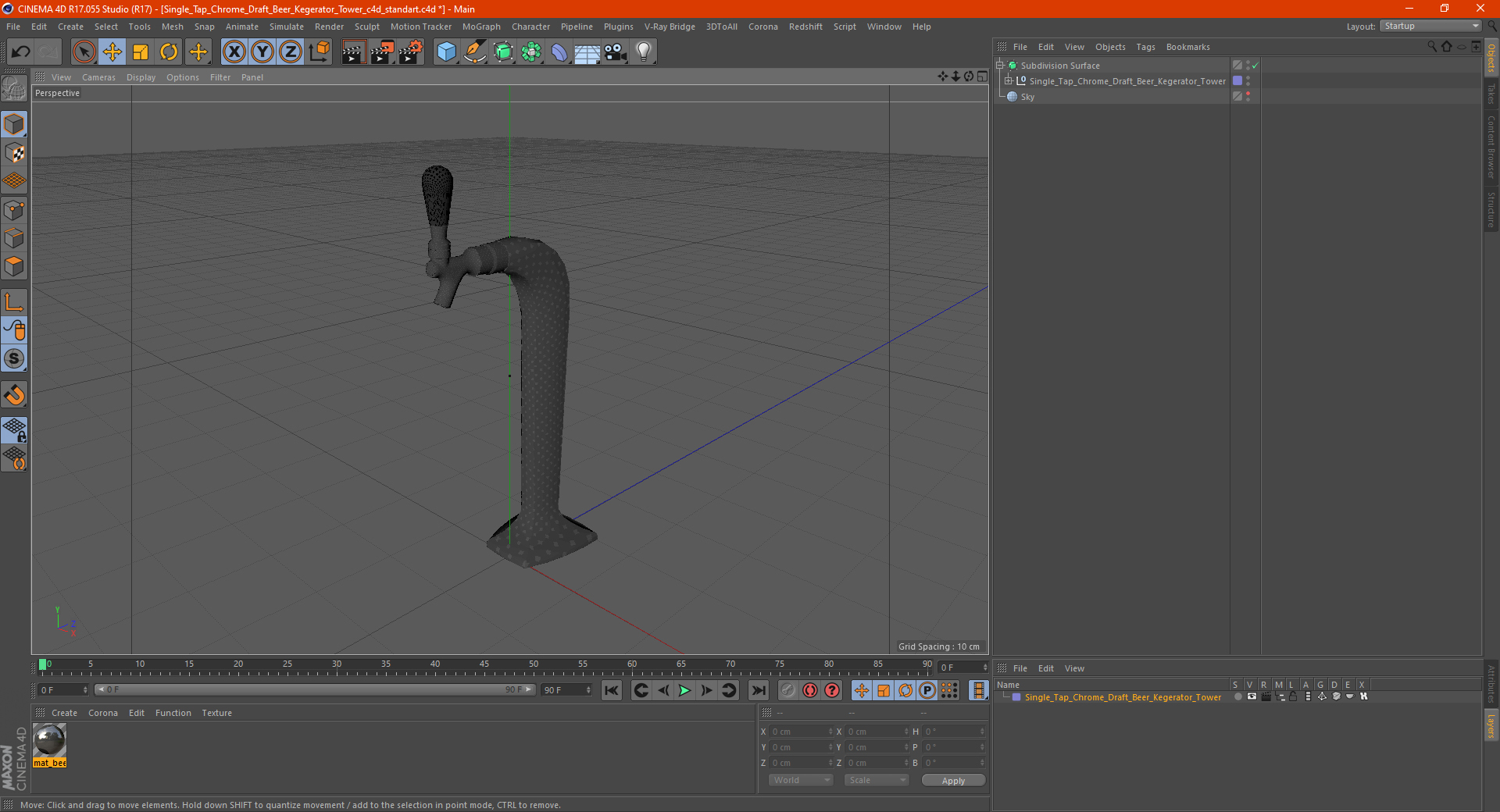Select the Sky object in Object Manager
The image size is (1500, 812).
pos(1027,97)
